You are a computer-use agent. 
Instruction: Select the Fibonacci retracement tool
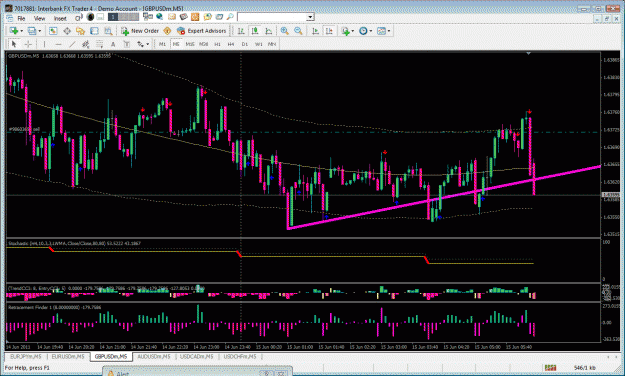99,44
